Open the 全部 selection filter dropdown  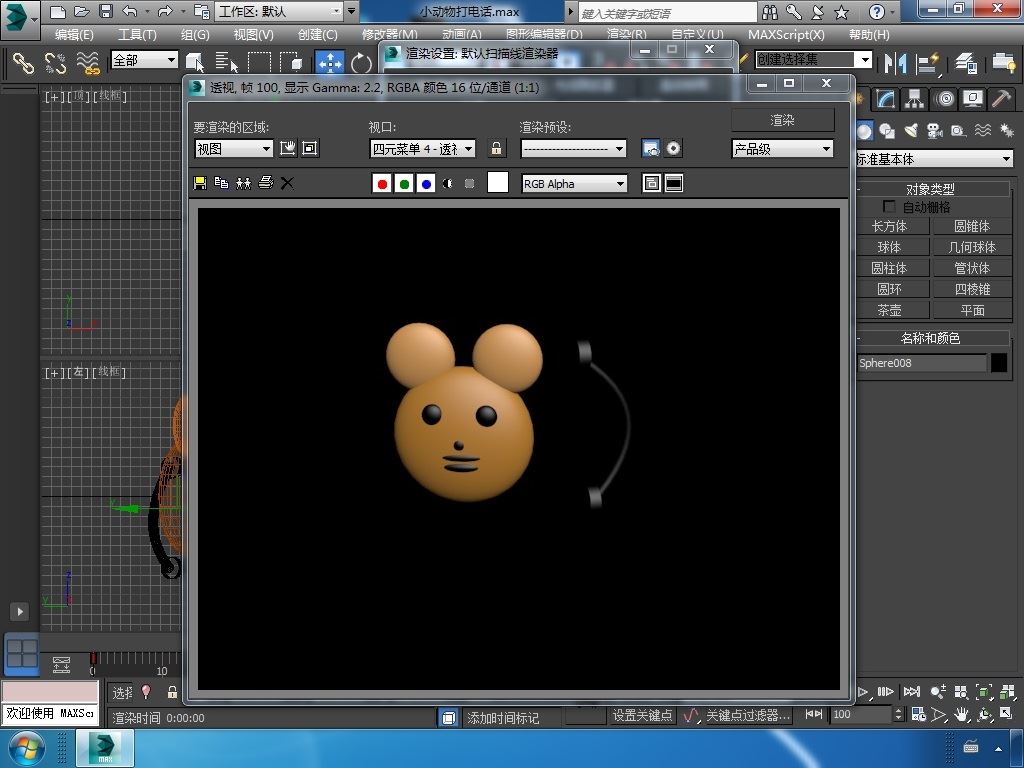(x=144, y=60)
